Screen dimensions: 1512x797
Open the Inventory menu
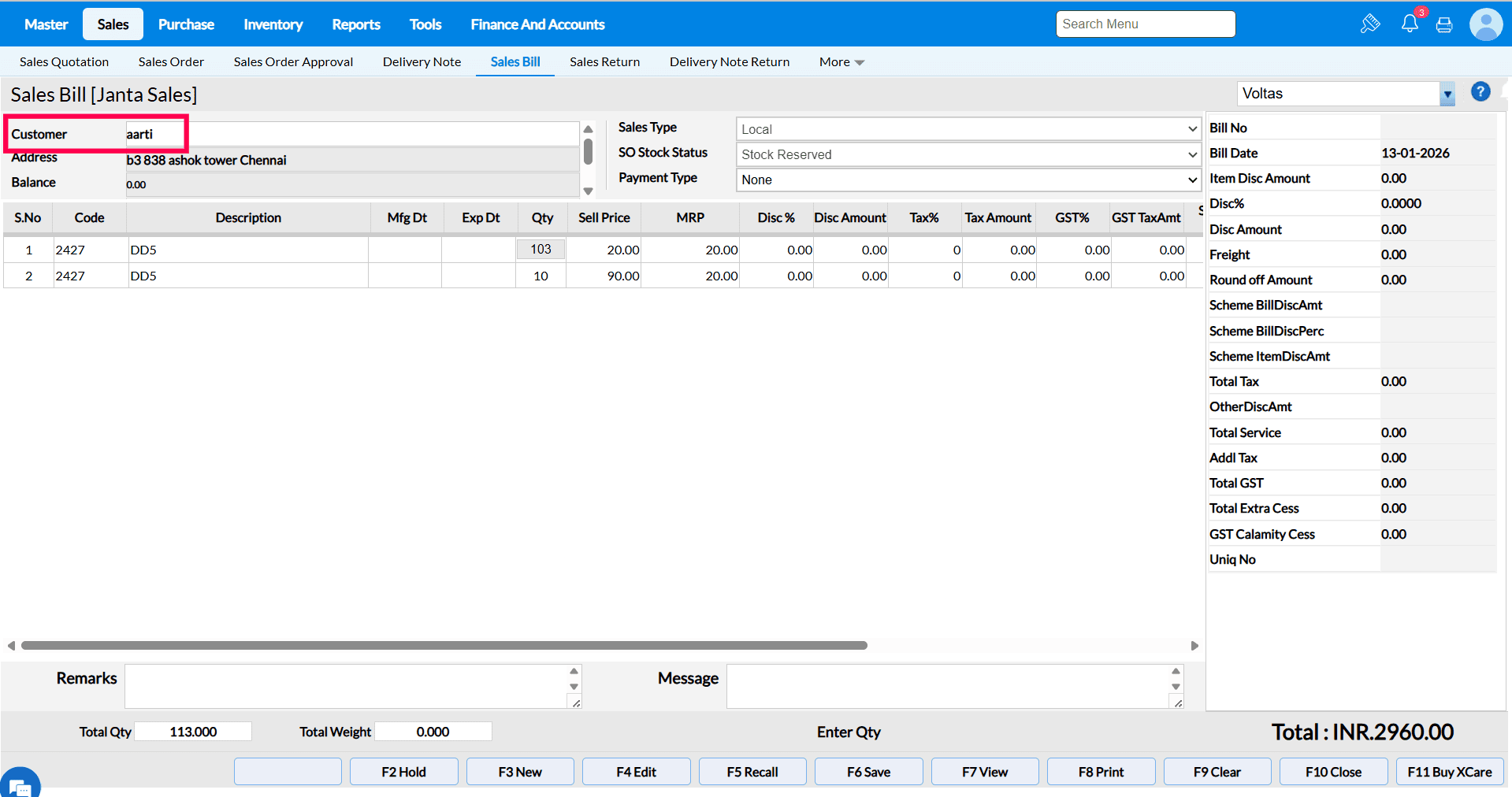pyautogui.click(x=273, y=24)
